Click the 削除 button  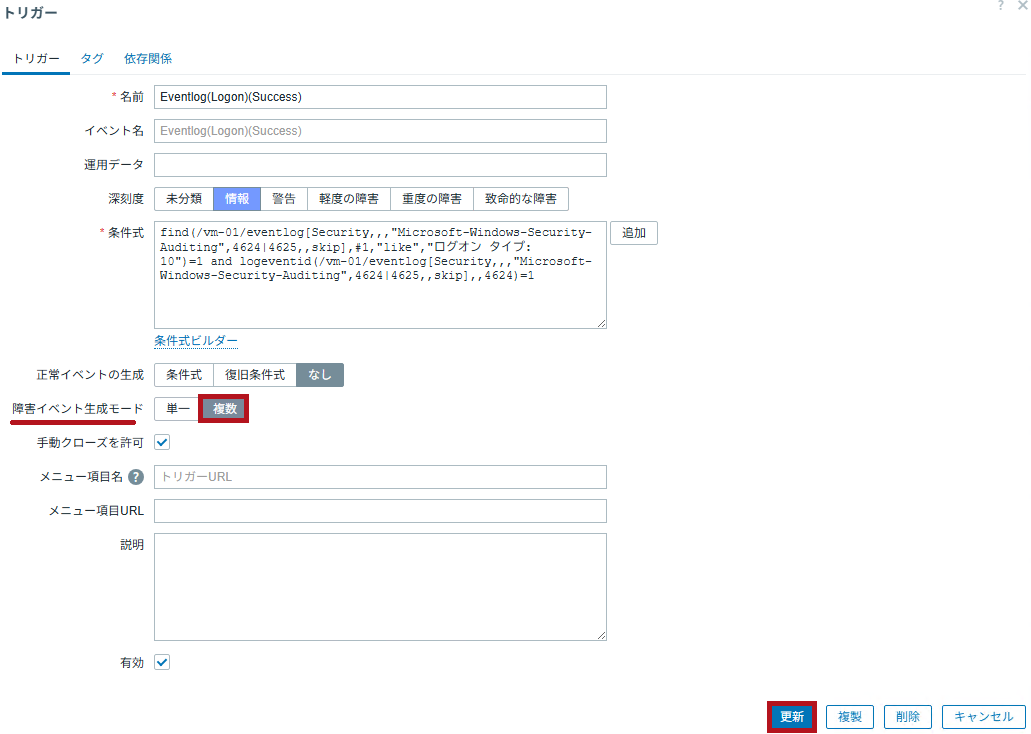(908, 717)
